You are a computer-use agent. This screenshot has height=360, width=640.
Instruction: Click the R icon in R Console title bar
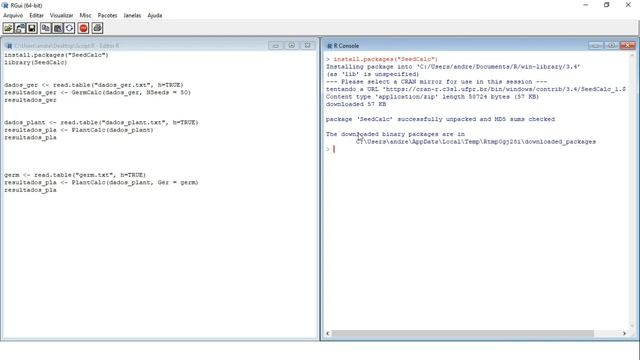(329, 46)
